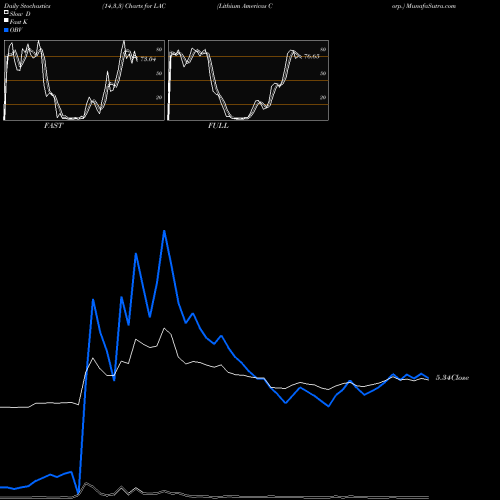This screenshot has width=500, height=500.
Task: Click the '(Lithium Americas C' company name text
Action: 245,6
